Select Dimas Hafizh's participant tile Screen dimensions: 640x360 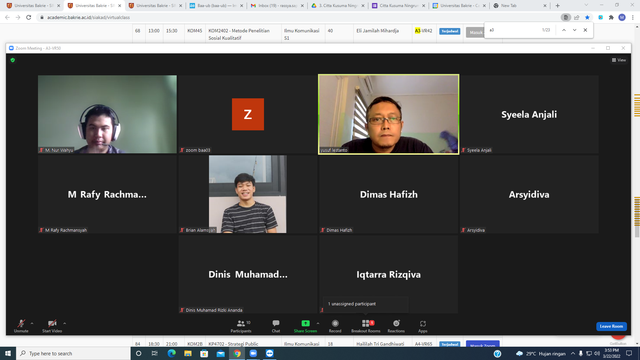(389, 194)
